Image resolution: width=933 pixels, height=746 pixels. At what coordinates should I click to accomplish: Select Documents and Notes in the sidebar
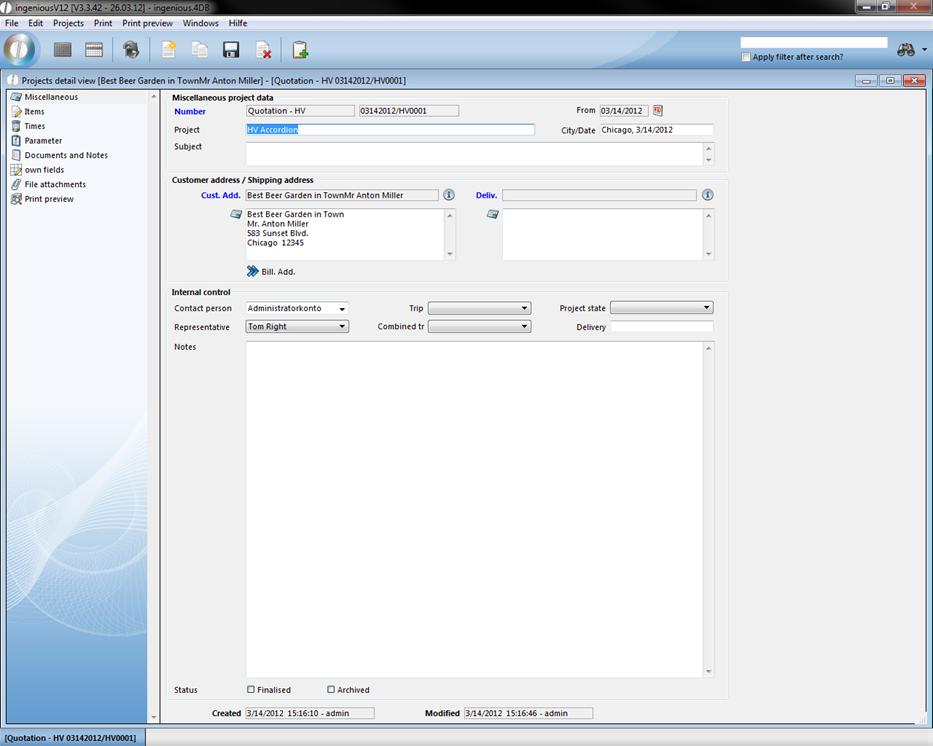coord(66,155)
